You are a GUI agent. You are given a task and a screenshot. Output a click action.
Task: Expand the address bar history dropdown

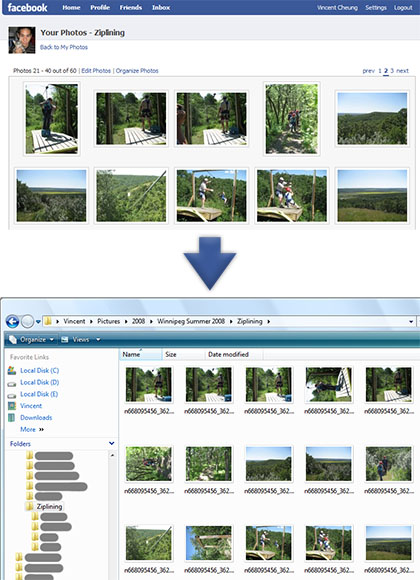(411, 321)
